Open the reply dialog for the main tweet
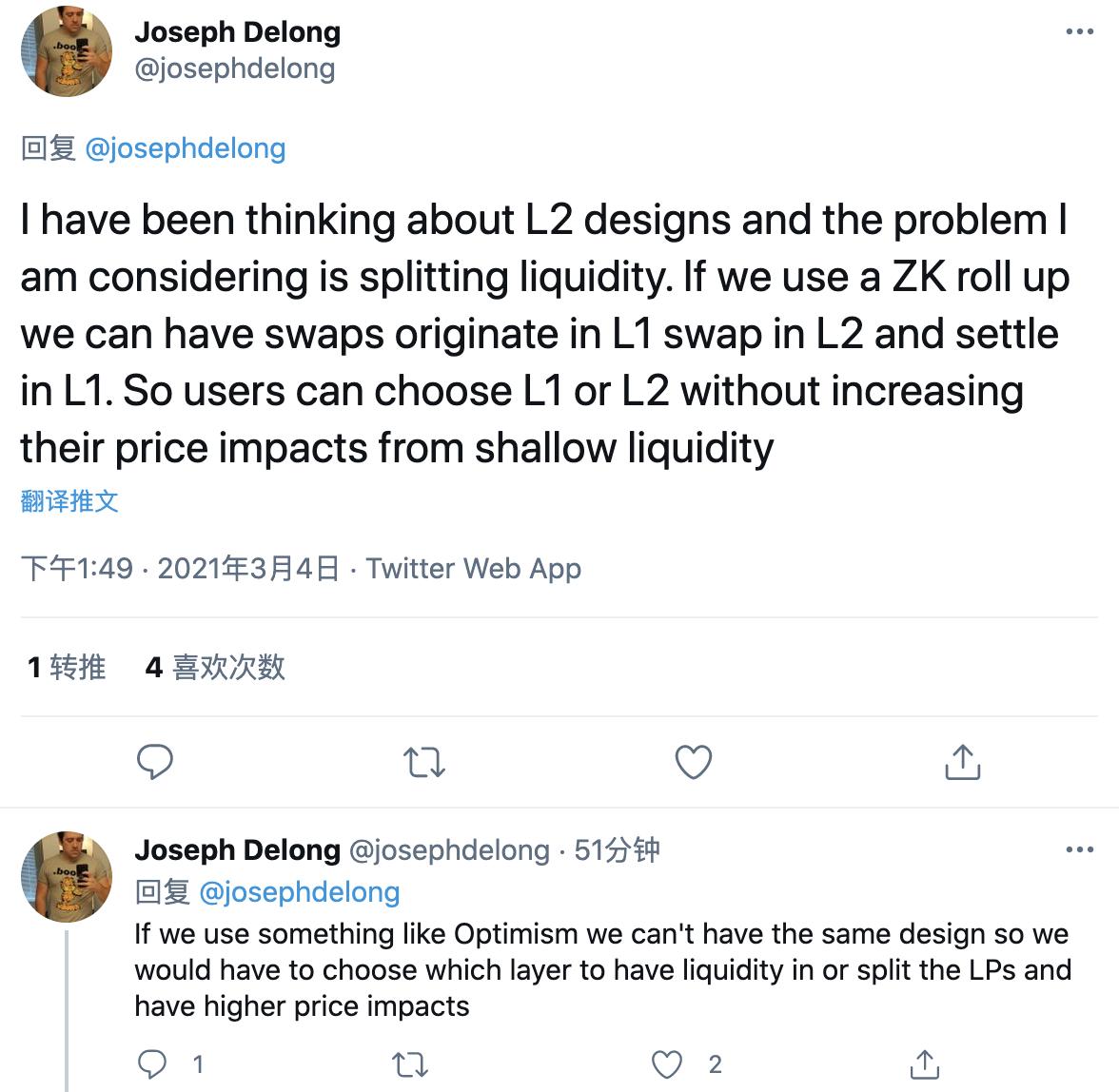The width and height of the screenshot is (1119, 1092). click(156, 762)
